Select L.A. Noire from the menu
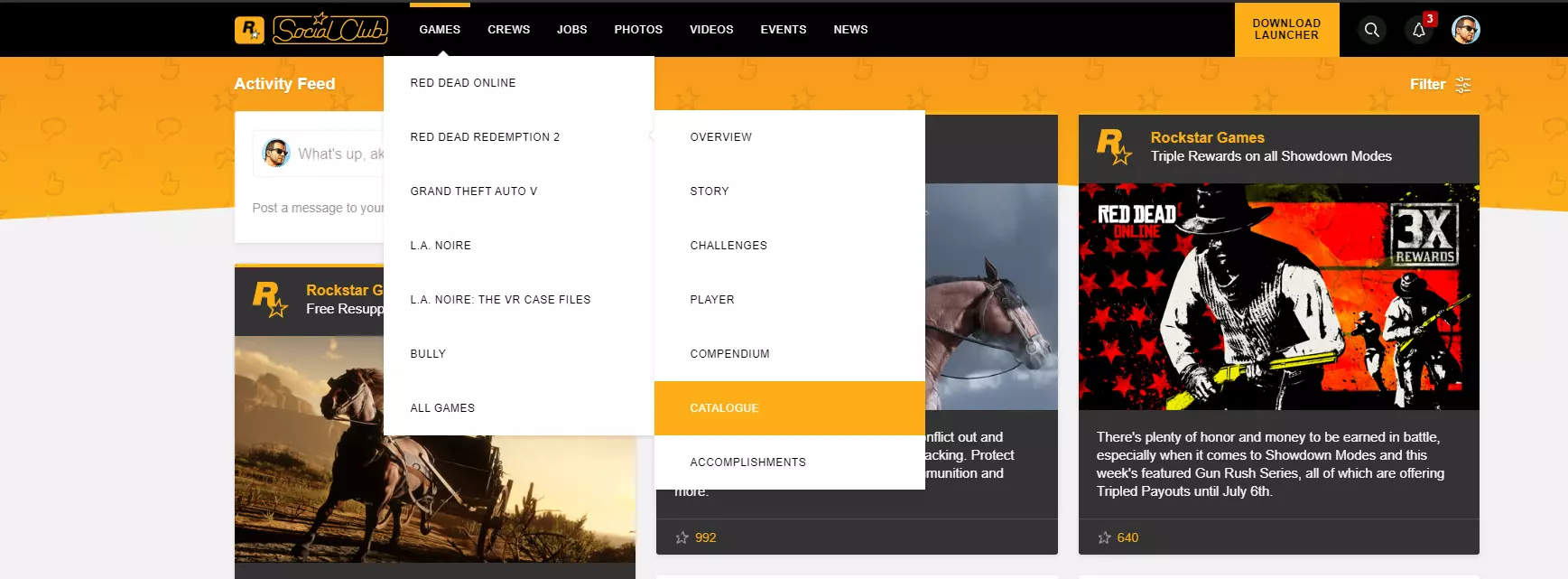Viewport: 1568px width, 579px height. coord(519,246)
